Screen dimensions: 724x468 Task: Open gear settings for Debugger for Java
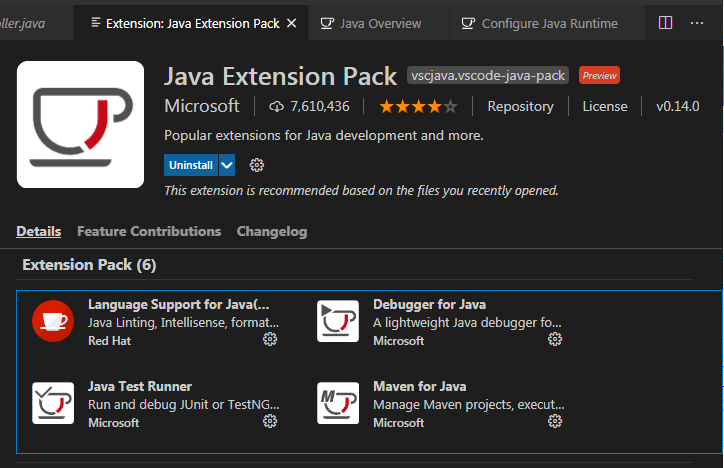[x=555, y=340]
